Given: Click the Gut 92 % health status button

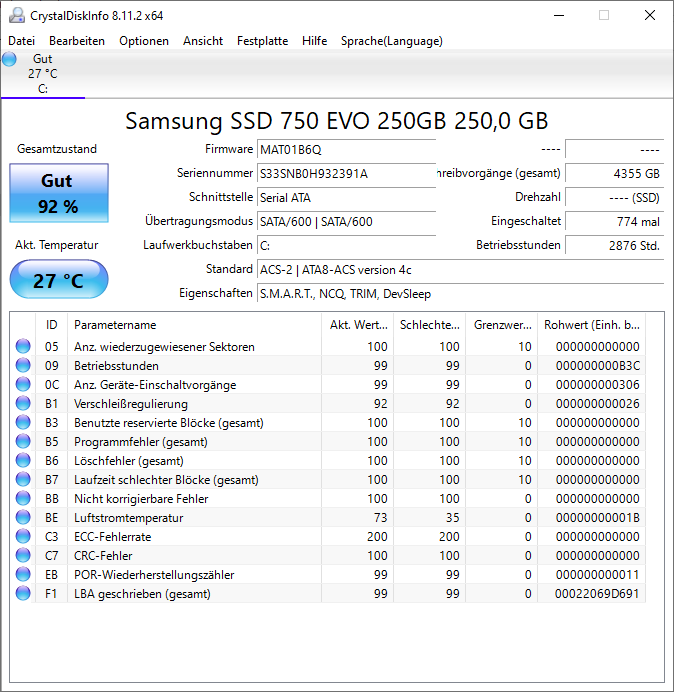Looking at the screenshot, I should (59, 193).
